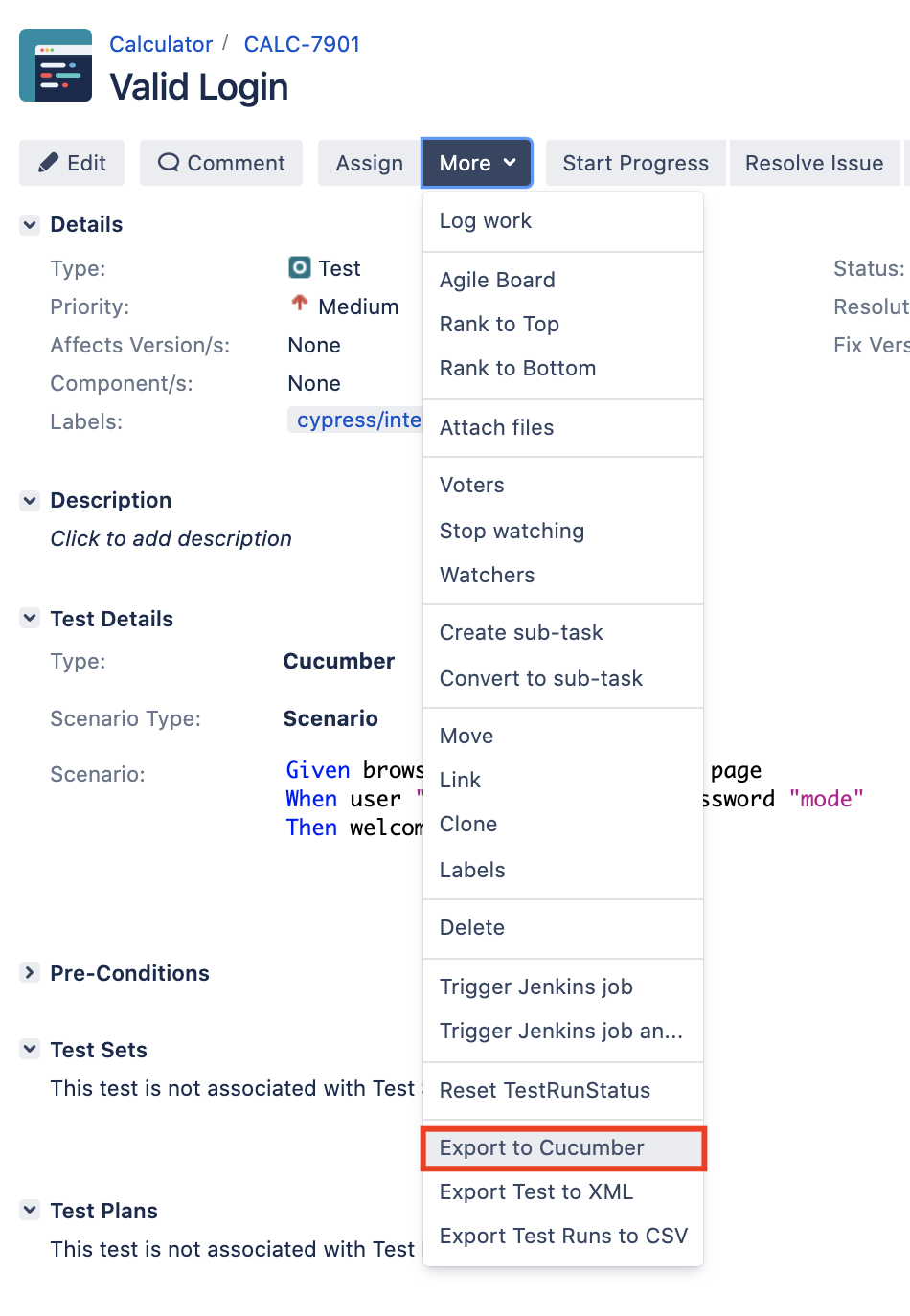Viewport: 910px width, 1316px height.
Task: Click the Resolve Issue button
Action: [x=814, y=163]
